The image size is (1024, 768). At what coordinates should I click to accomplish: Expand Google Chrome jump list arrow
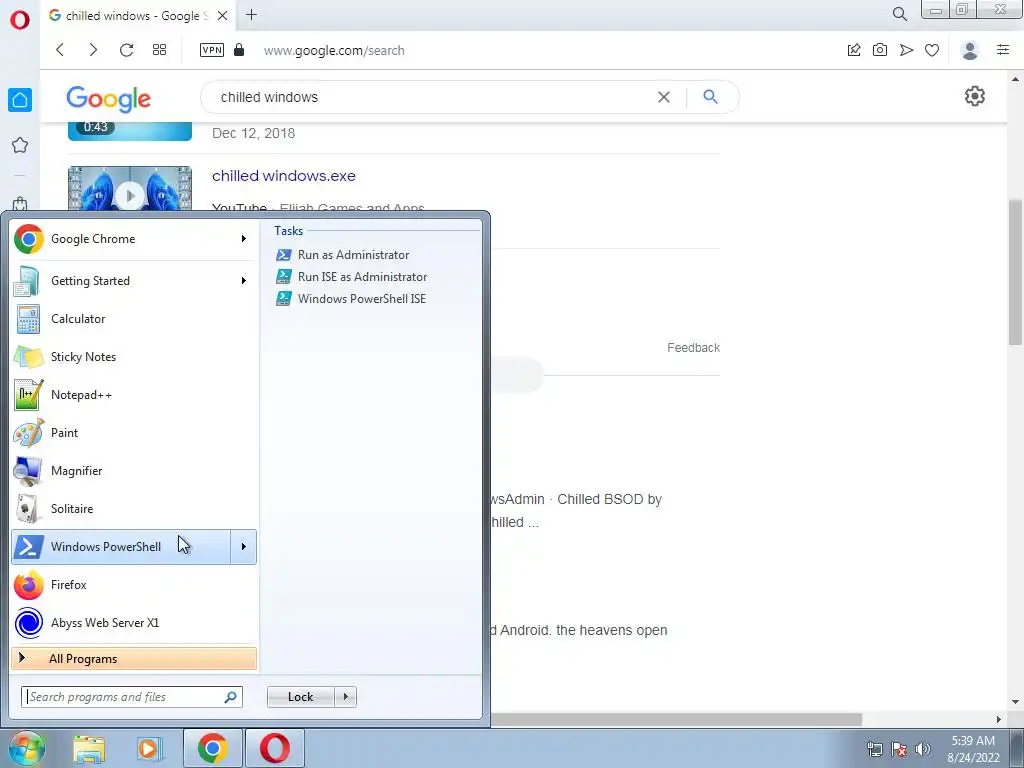tap(244, 239)
